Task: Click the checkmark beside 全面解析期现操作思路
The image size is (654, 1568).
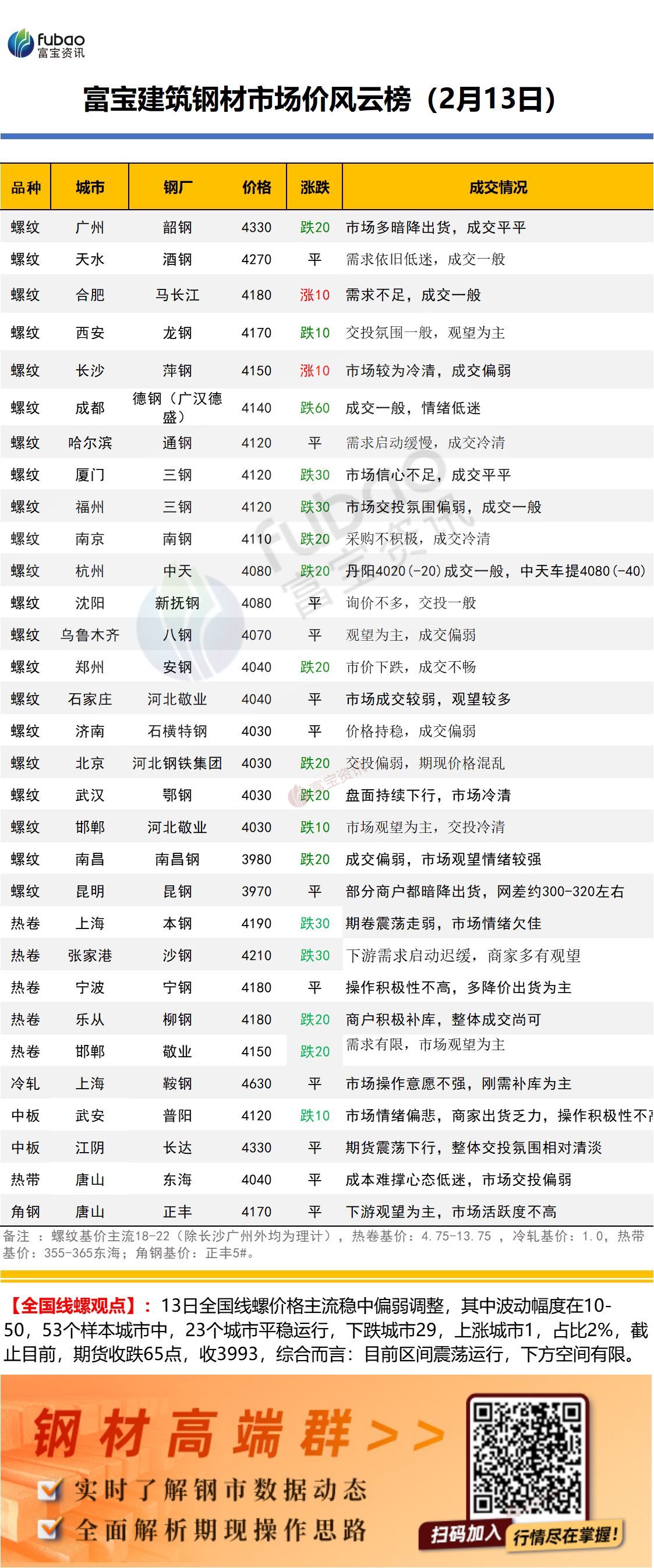Action: pos(50,1528)
